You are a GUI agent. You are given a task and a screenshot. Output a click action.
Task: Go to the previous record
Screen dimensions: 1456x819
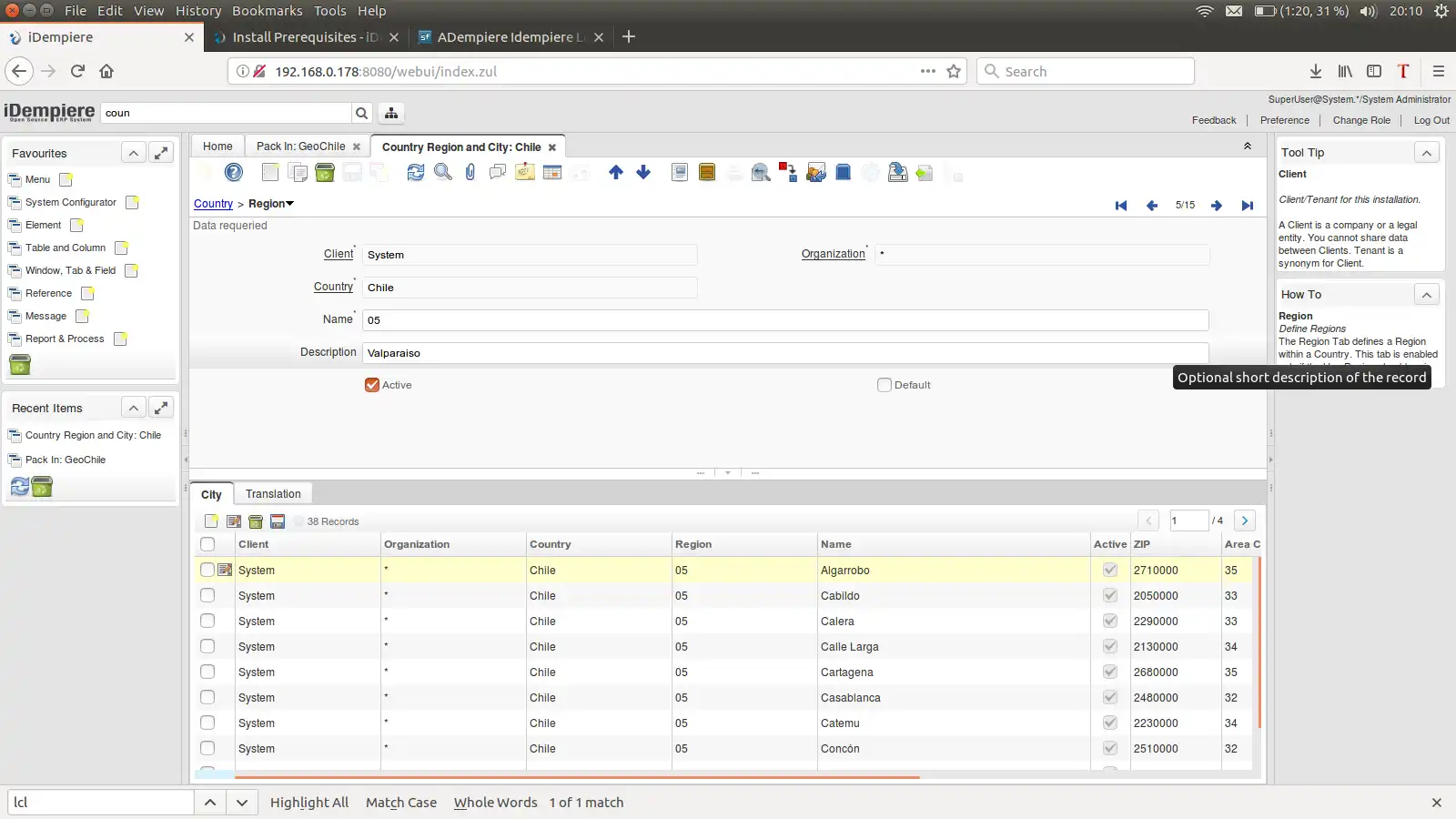click(1152, 206)
